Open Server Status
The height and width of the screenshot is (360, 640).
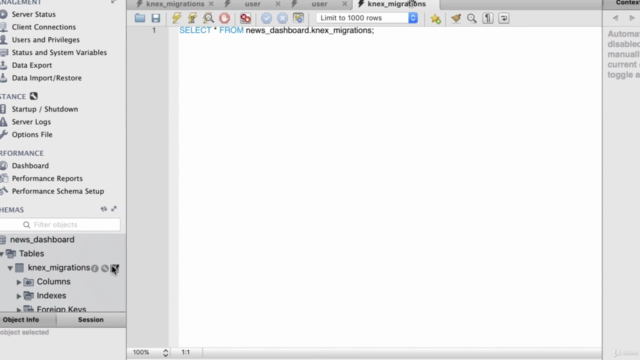tap(33, 14)
